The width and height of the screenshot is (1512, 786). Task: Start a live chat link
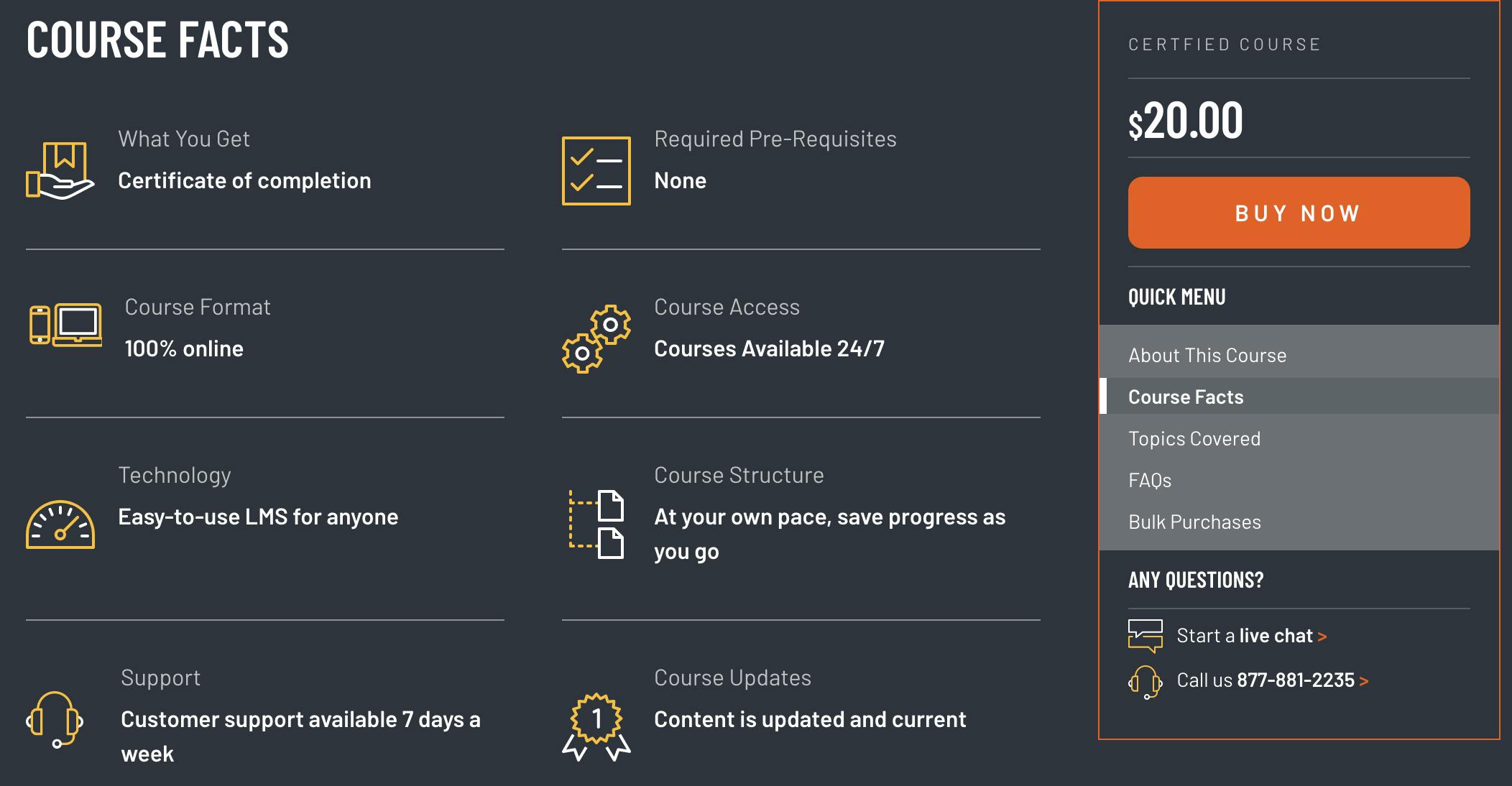pos(1251,636)
